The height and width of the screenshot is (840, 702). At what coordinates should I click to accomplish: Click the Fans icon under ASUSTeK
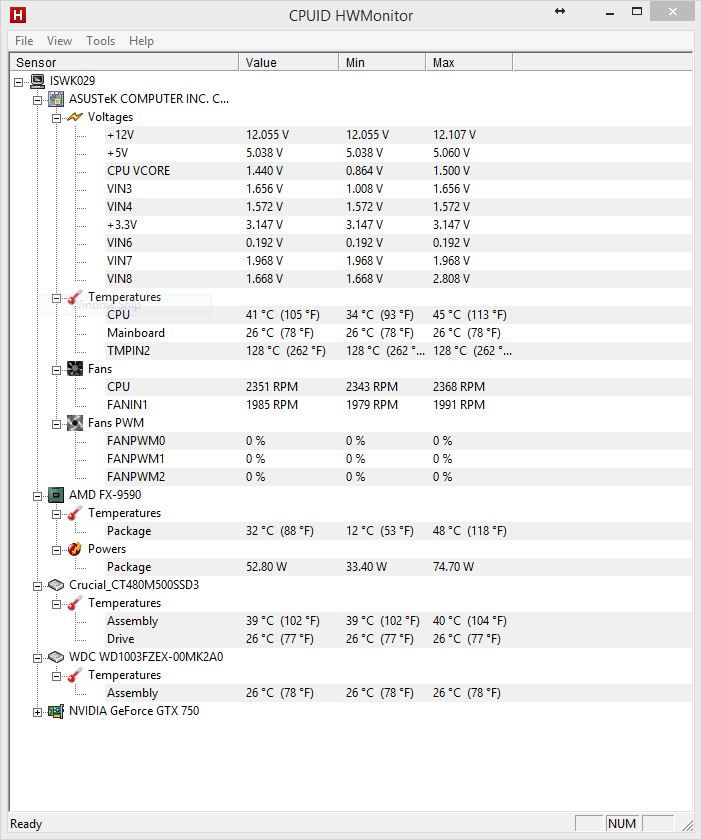coord(75,369)
